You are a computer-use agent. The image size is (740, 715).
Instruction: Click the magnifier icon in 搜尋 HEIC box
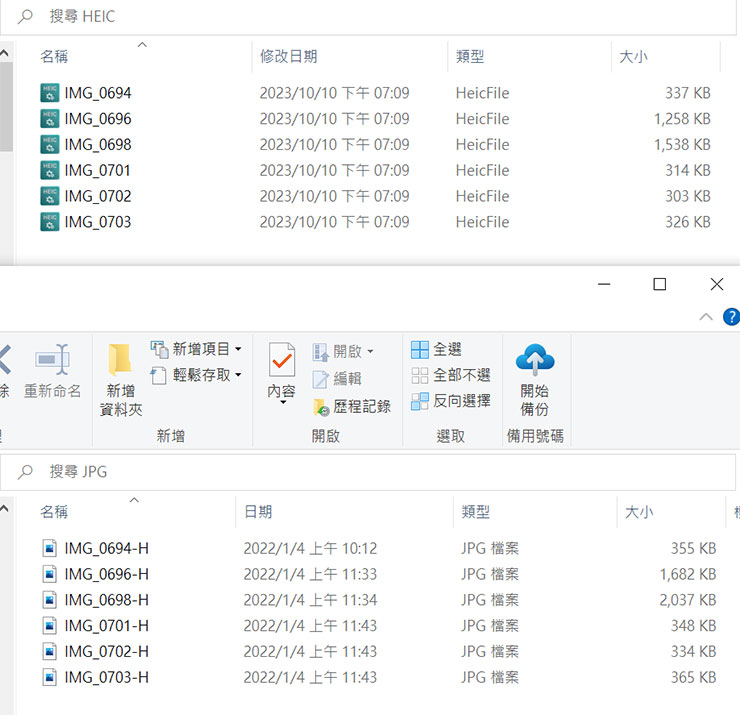(25, 17)
